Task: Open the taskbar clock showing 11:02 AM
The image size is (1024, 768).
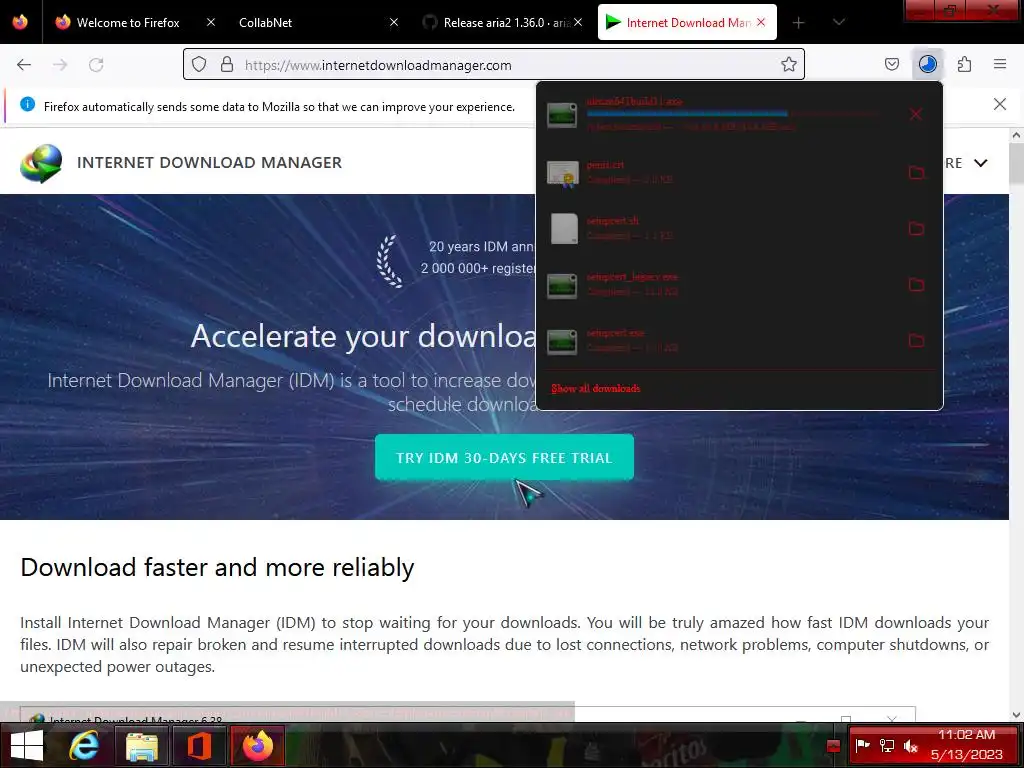Action: tap(967, 744)
